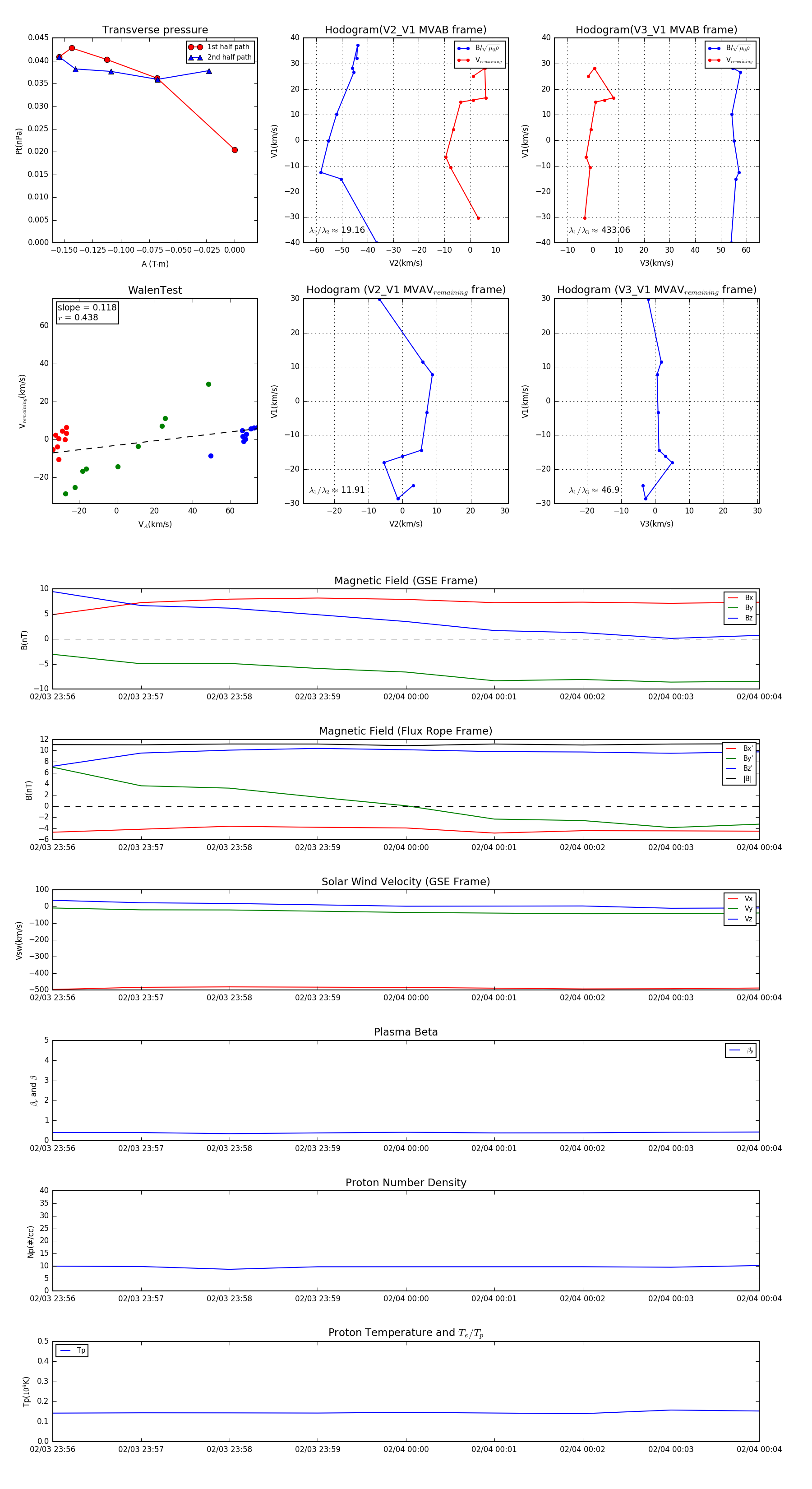The width and height of the screenshot is (812, 1489).
Task: Click the "-500" y-tick of Solar Wind Velocity plot
Action: (39, 990)
